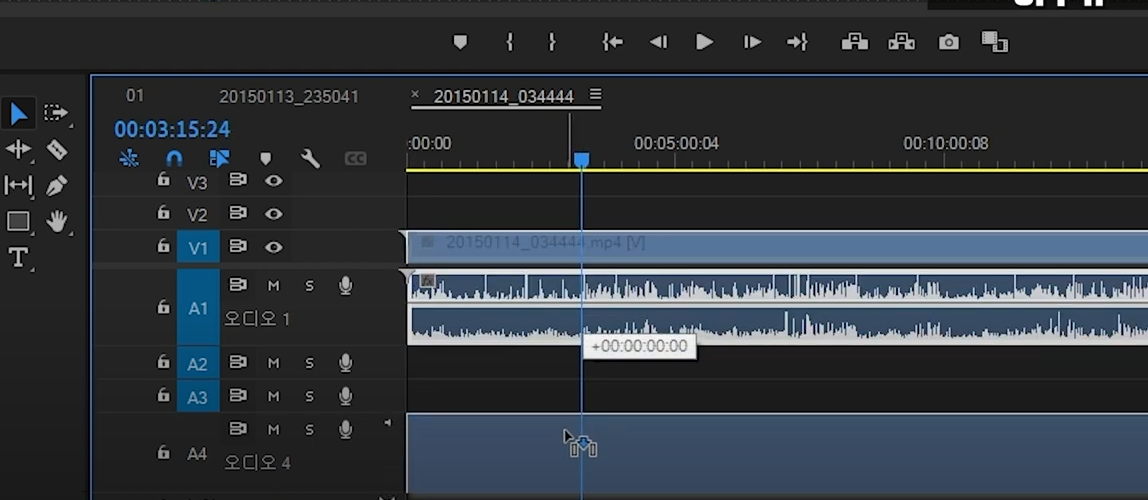The height and width of the screenshot is (500, 1148).
Task: Mute track A2
Action: coord(274,362)
